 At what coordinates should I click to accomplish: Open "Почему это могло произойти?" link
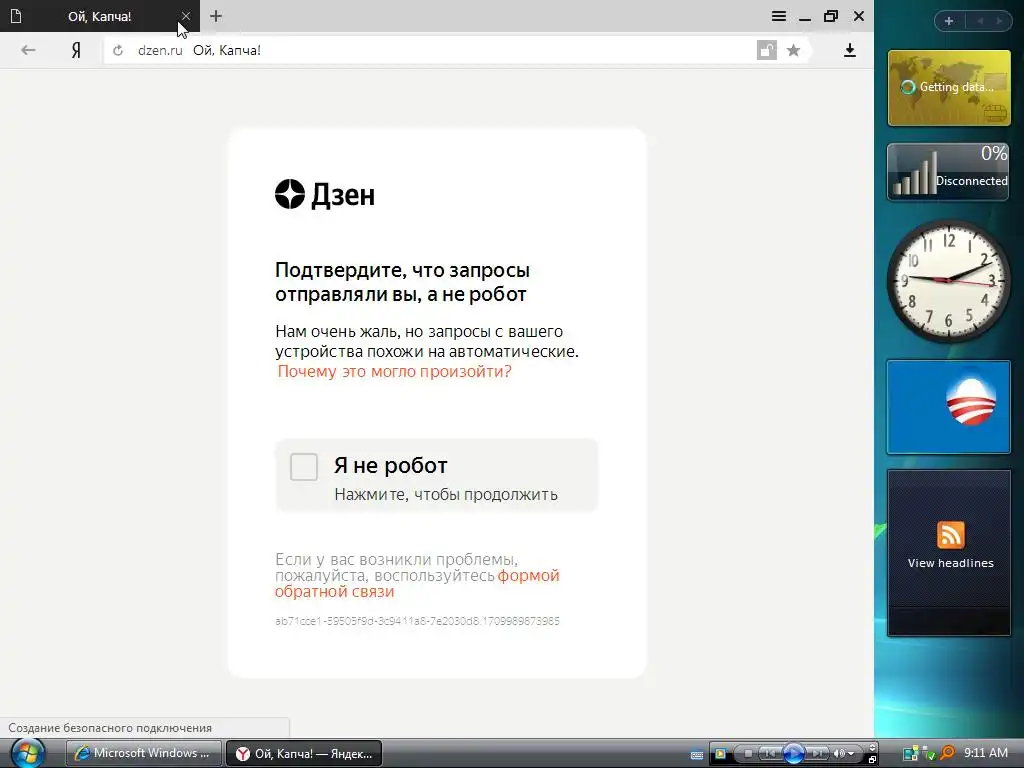click(x=394, y=372)
